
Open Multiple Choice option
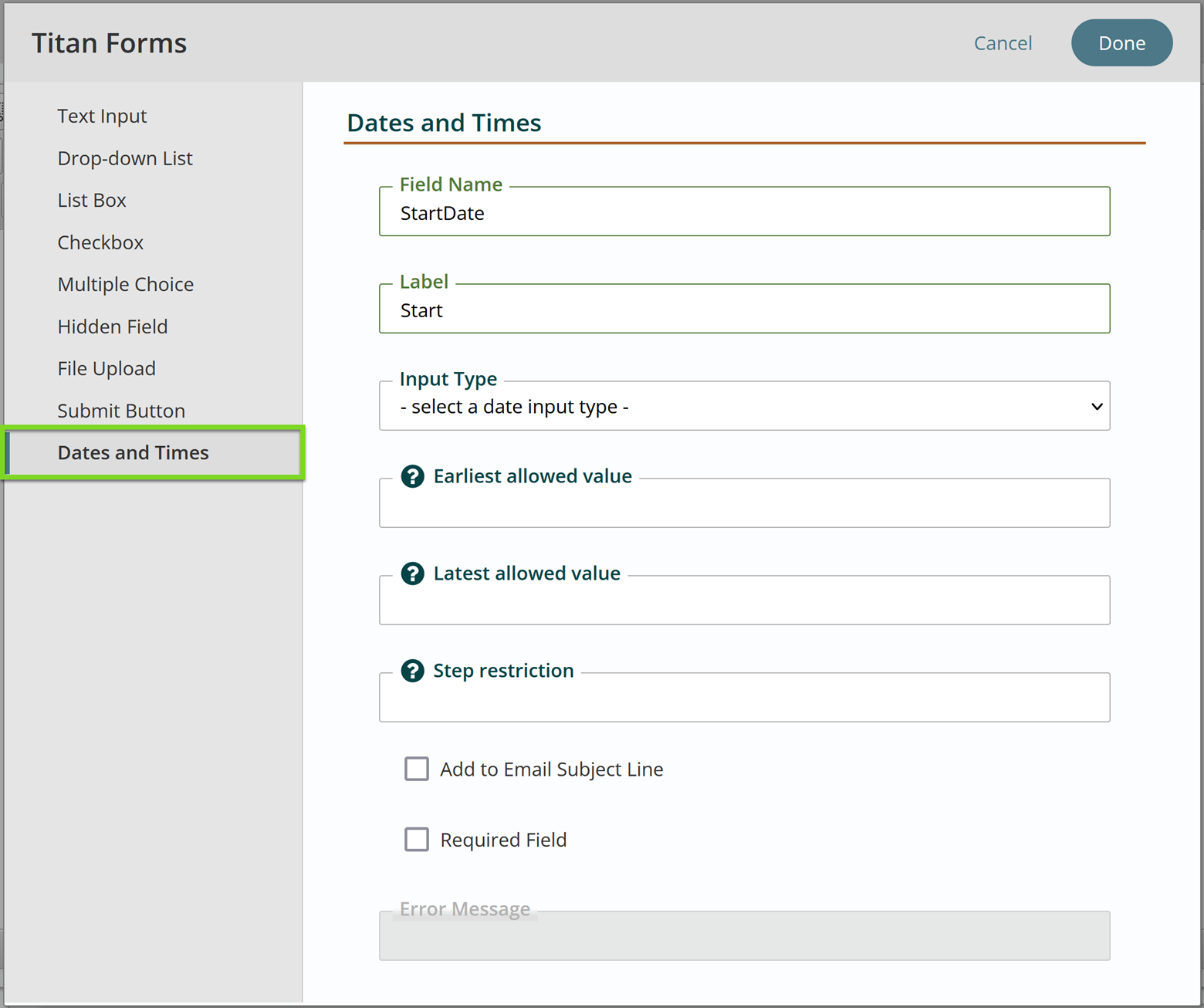126,284
